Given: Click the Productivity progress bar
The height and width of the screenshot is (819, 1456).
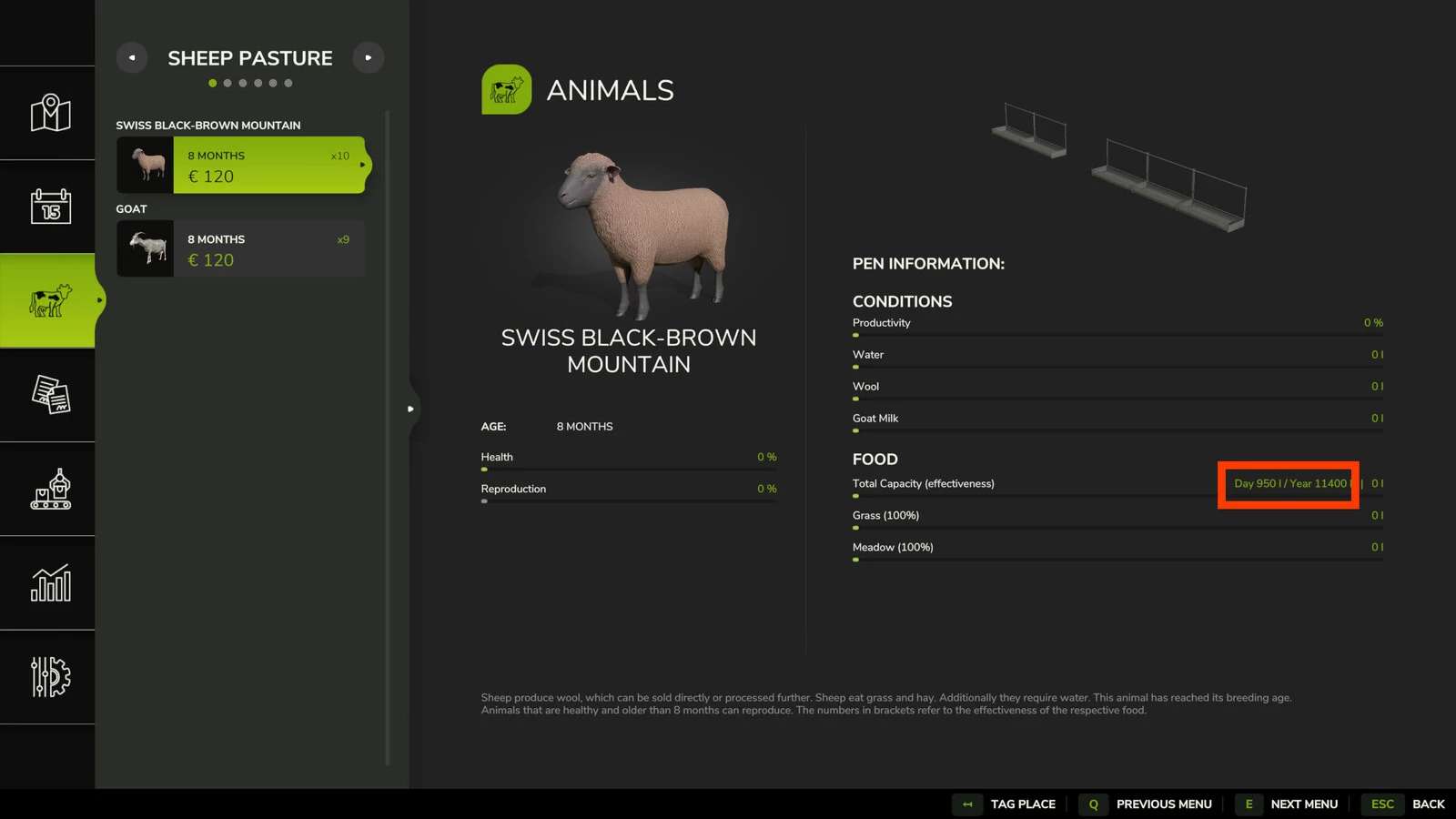Looking at the screenshot, I should (1117, 335).
